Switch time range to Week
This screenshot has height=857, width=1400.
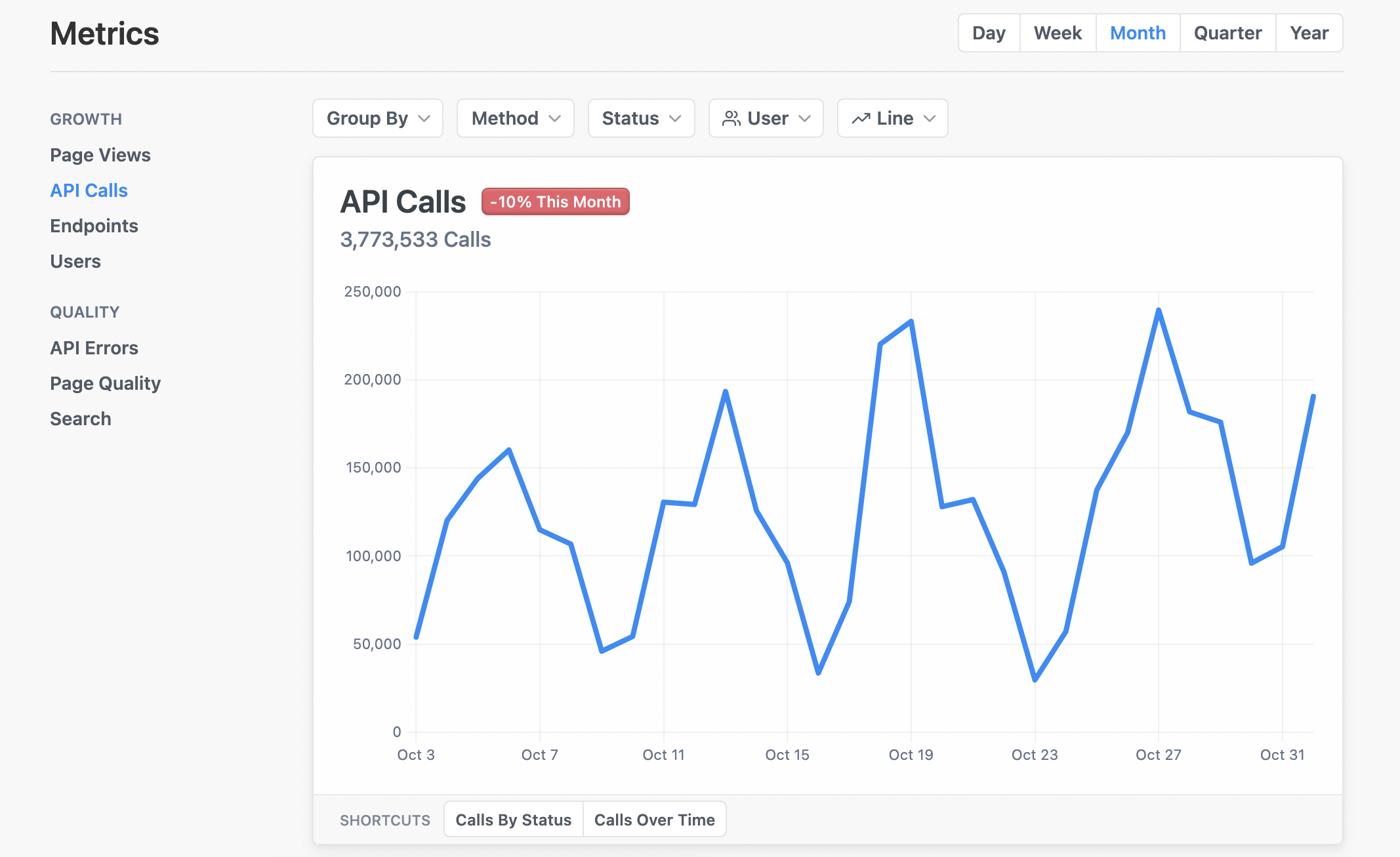coord(1058,33)
